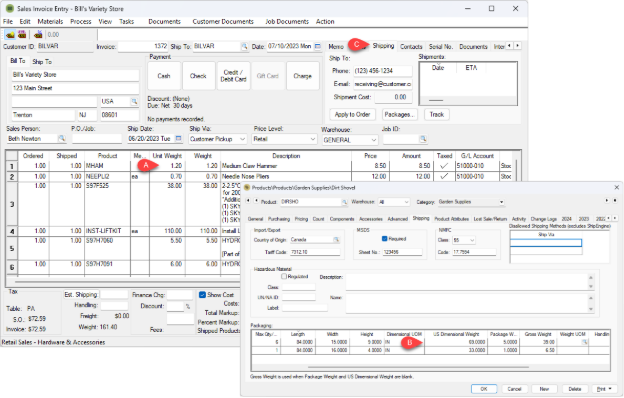Switch to the Contacts tab
624x398 pixels.
click(411, 47)
